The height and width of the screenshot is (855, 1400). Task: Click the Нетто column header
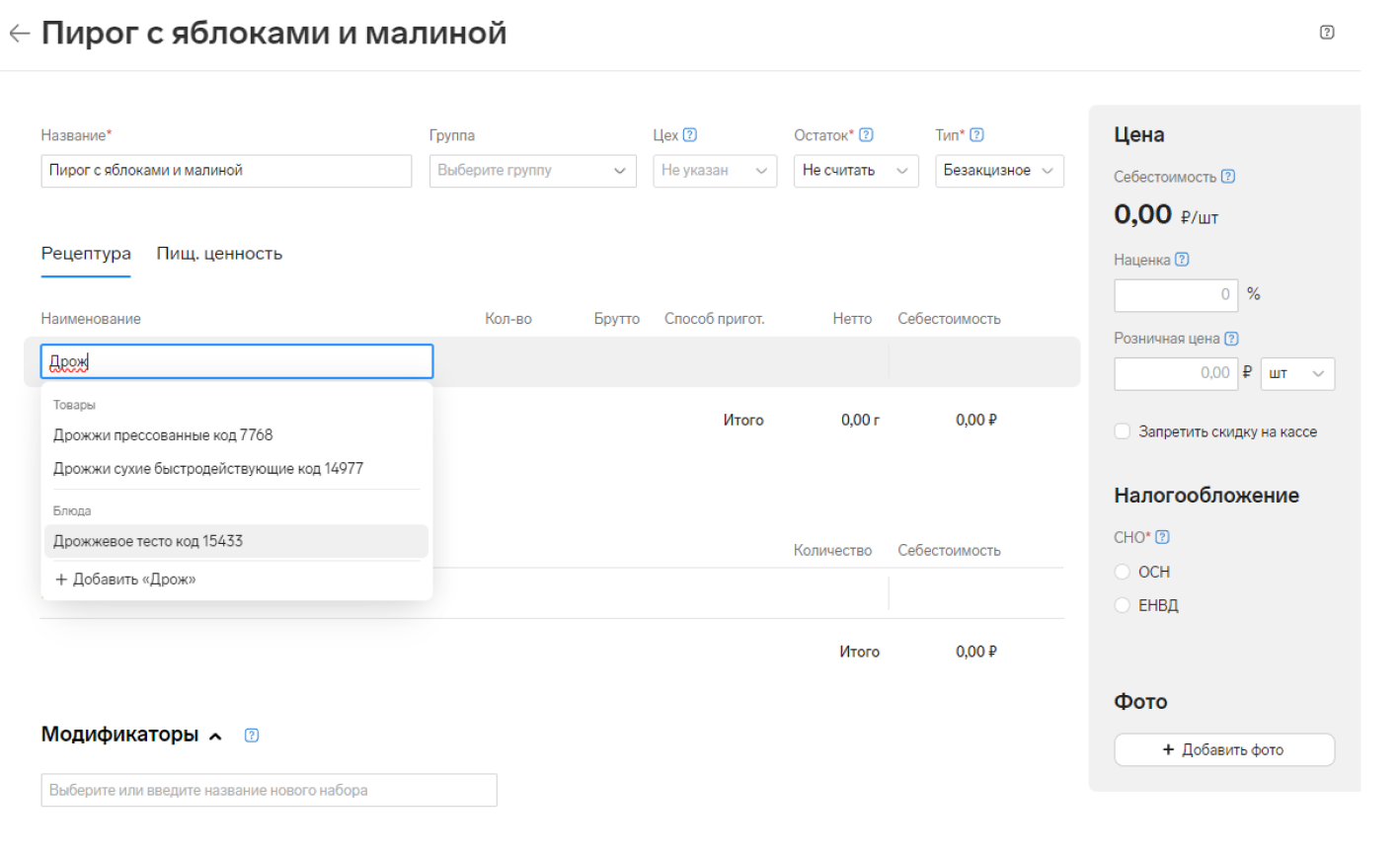(x=852, y=319)
